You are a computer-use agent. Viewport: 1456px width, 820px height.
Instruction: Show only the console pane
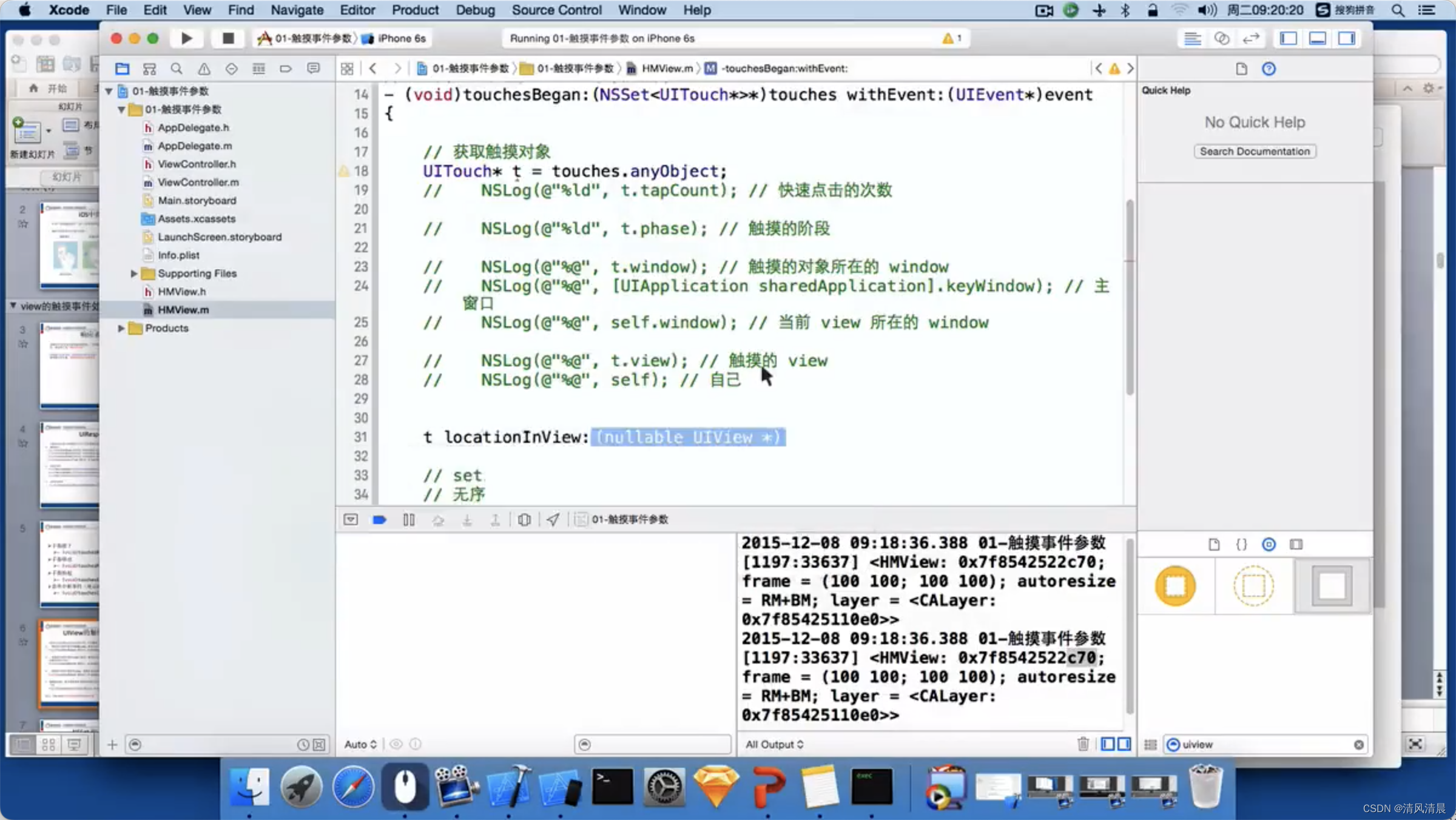click(x=1124, y=744)
